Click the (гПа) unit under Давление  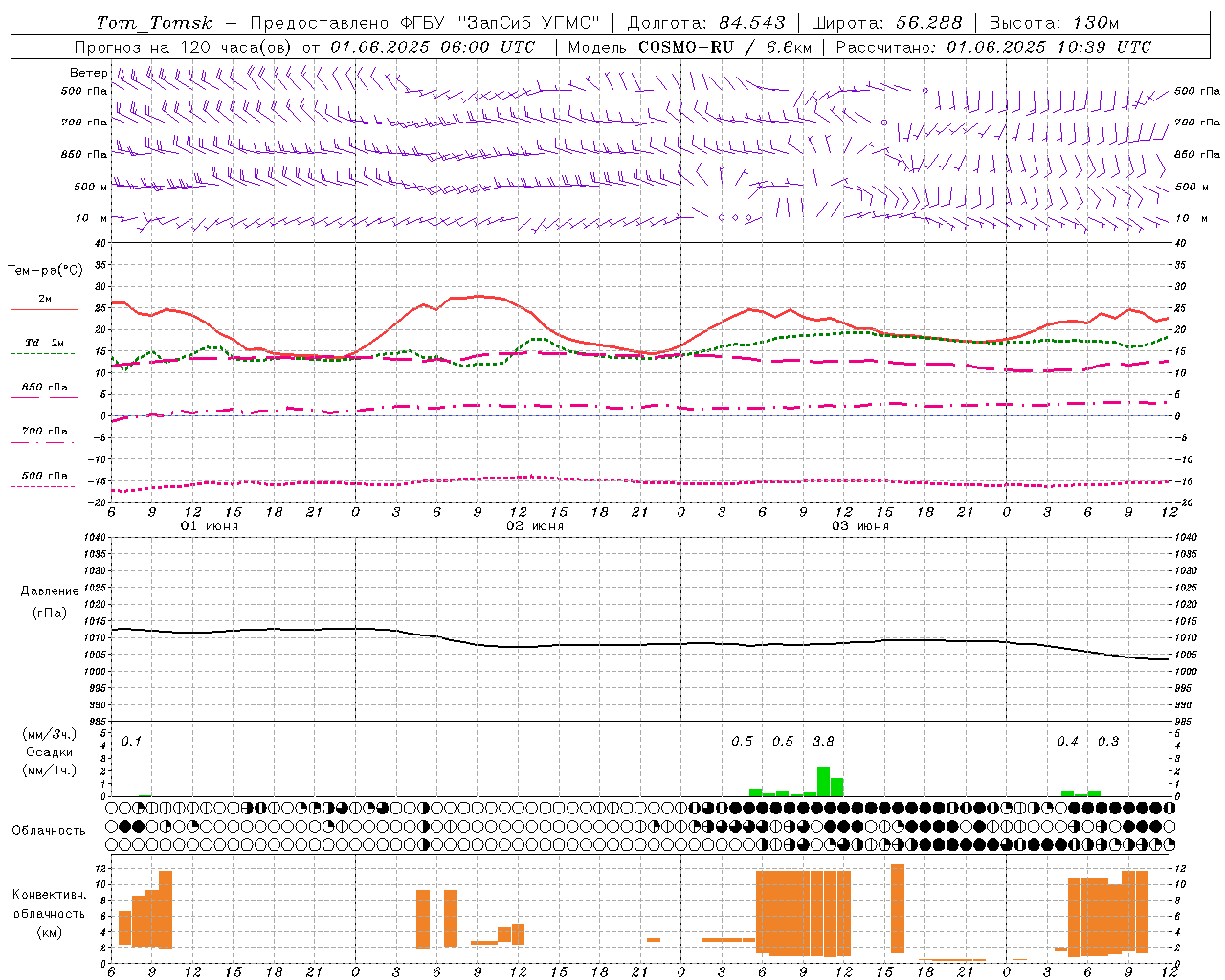pyautogui.click(x=49, y=613)
